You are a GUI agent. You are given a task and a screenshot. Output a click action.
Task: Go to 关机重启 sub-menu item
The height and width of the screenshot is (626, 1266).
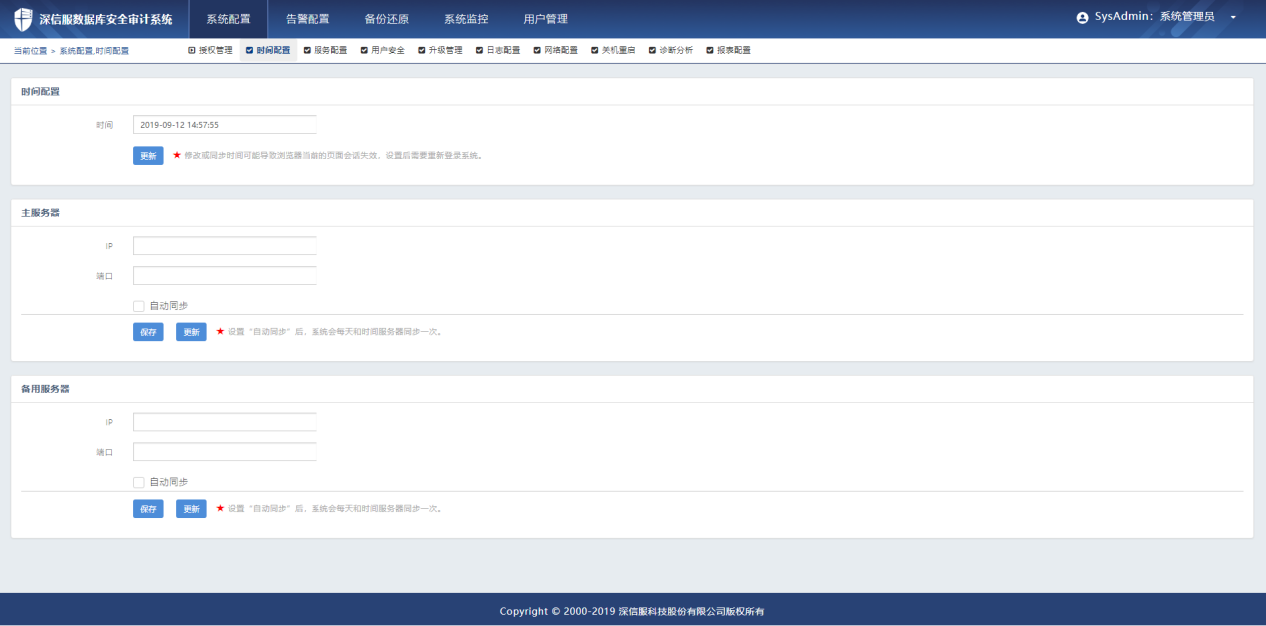pyautogui.click(x=613, y=50)
